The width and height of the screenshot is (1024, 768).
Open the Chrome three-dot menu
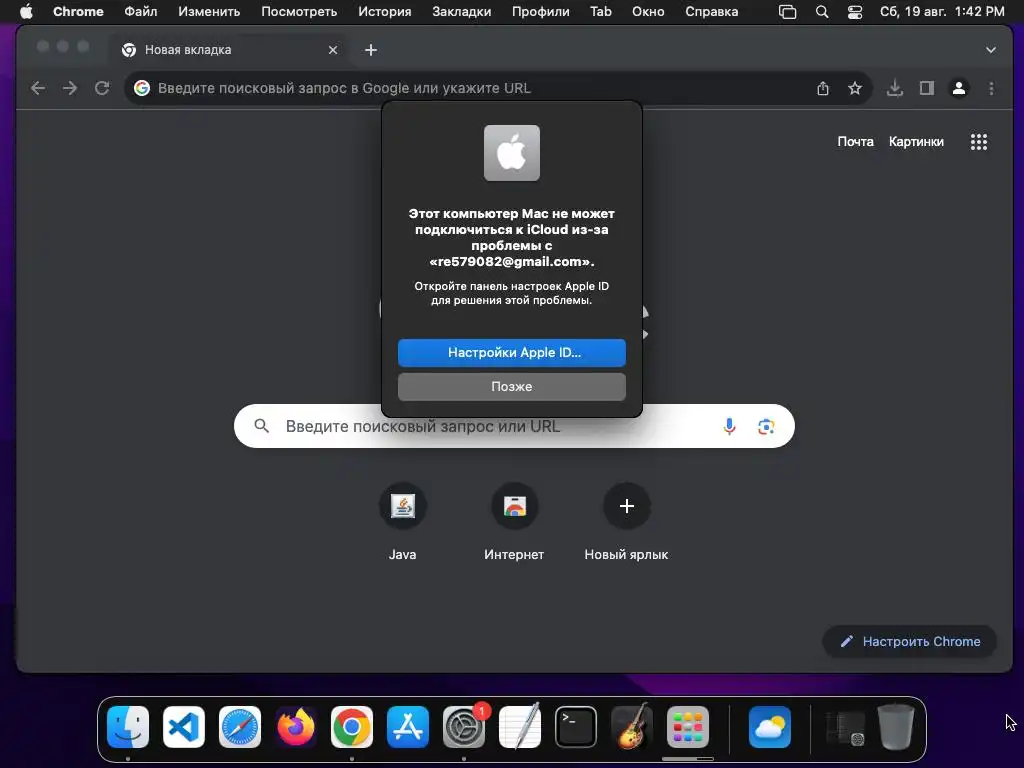991,88
